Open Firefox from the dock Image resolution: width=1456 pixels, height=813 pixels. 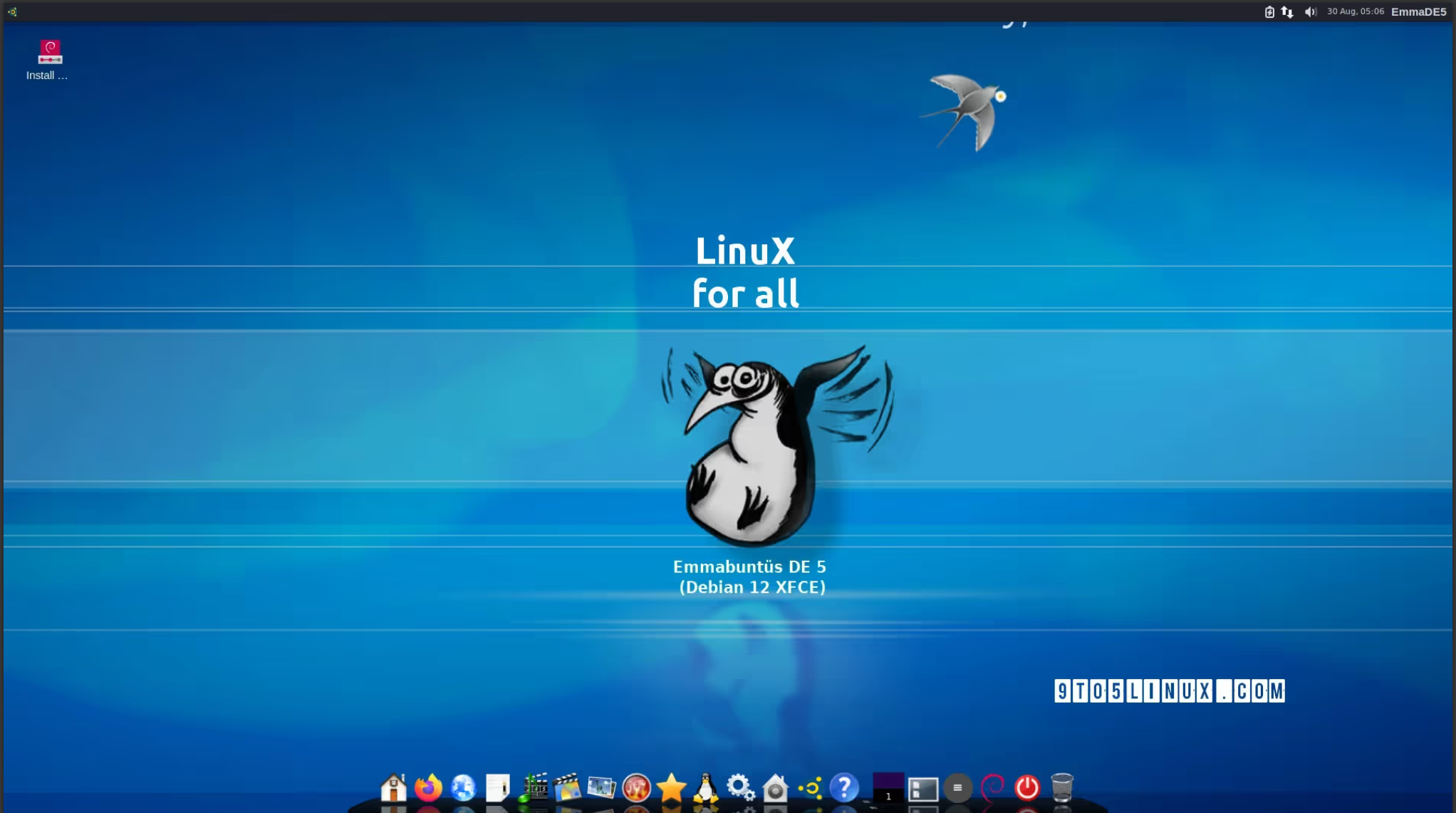click(428, 787)
